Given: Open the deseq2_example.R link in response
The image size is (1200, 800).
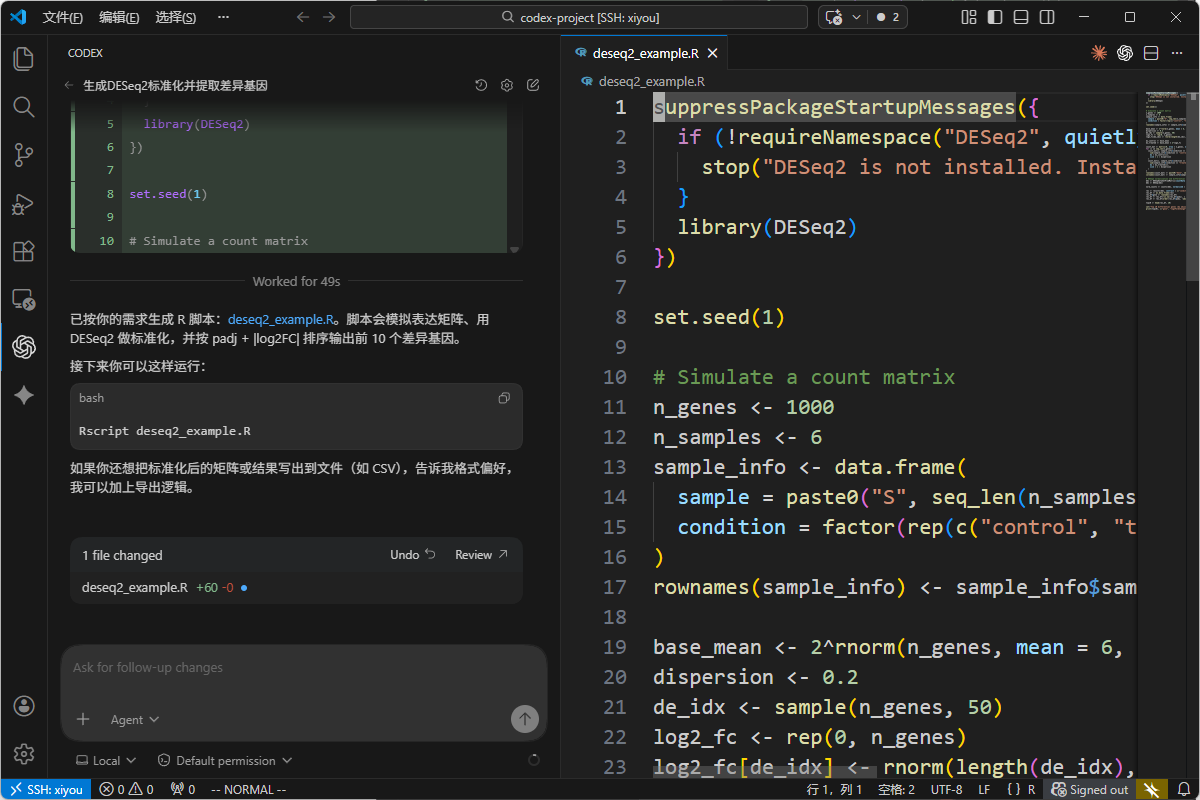Looking at the screenshot, I should 281,319.
